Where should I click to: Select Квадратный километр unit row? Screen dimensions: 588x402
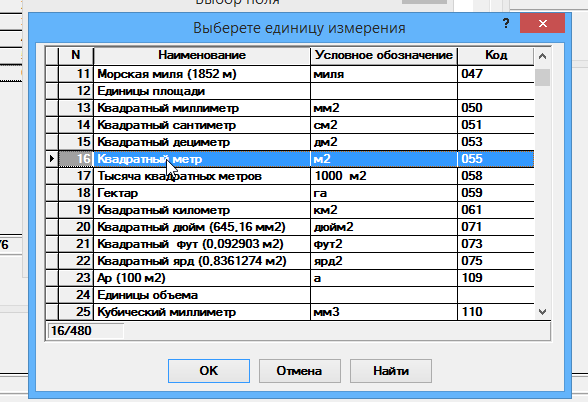[290, 210]
